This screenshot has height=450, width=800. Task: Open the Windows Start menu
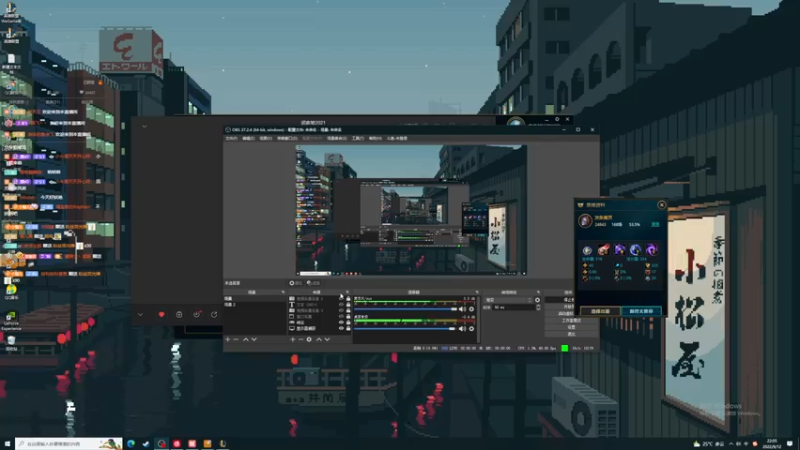pyautogui.click(x=7, y=444)
